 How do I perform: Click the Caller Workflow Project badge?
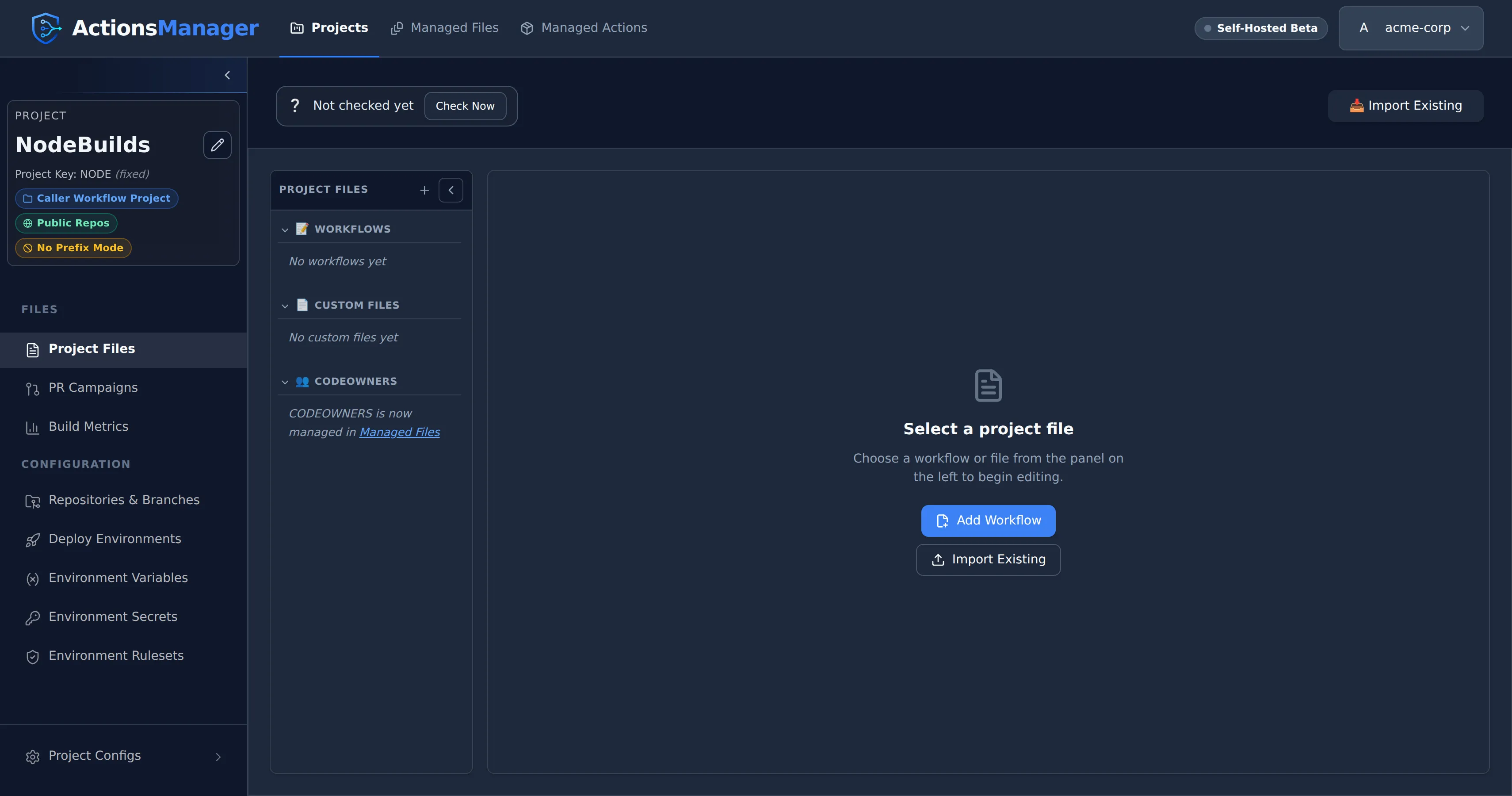(x=97, y=199)
